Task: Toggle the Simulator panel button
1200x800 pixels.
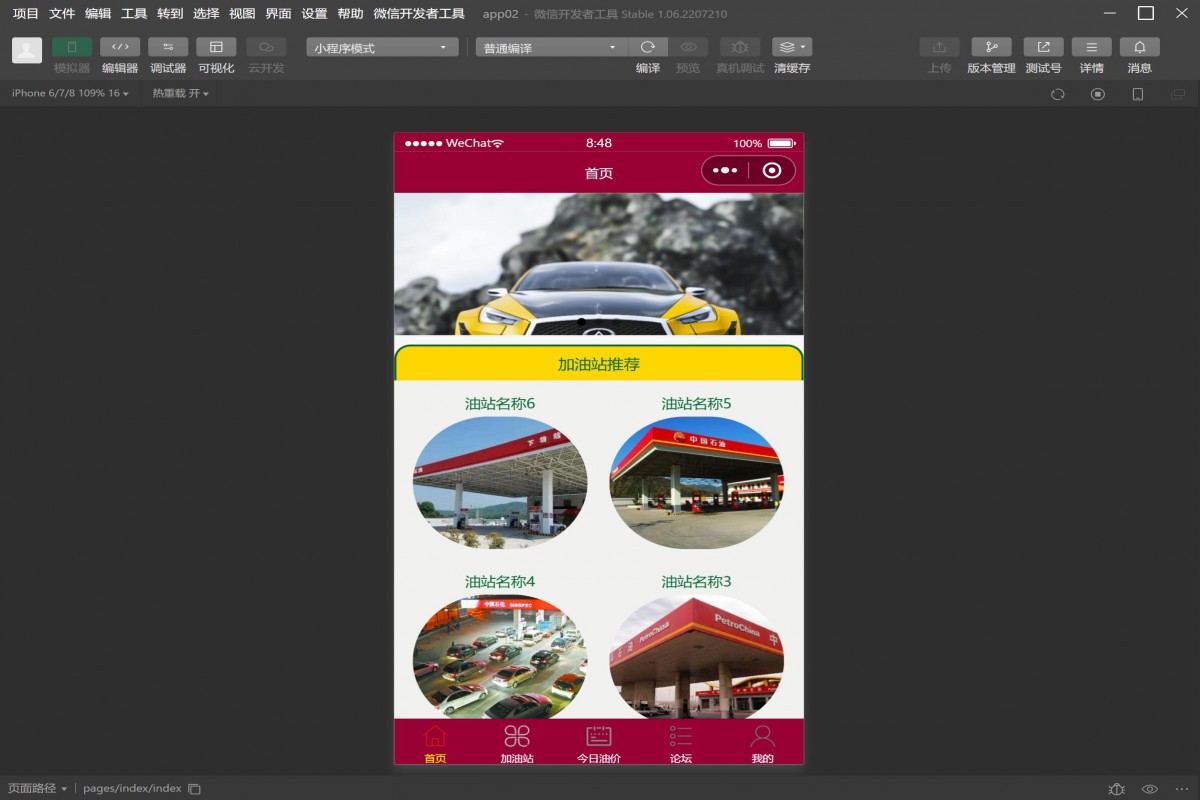Action: [72, 47]
